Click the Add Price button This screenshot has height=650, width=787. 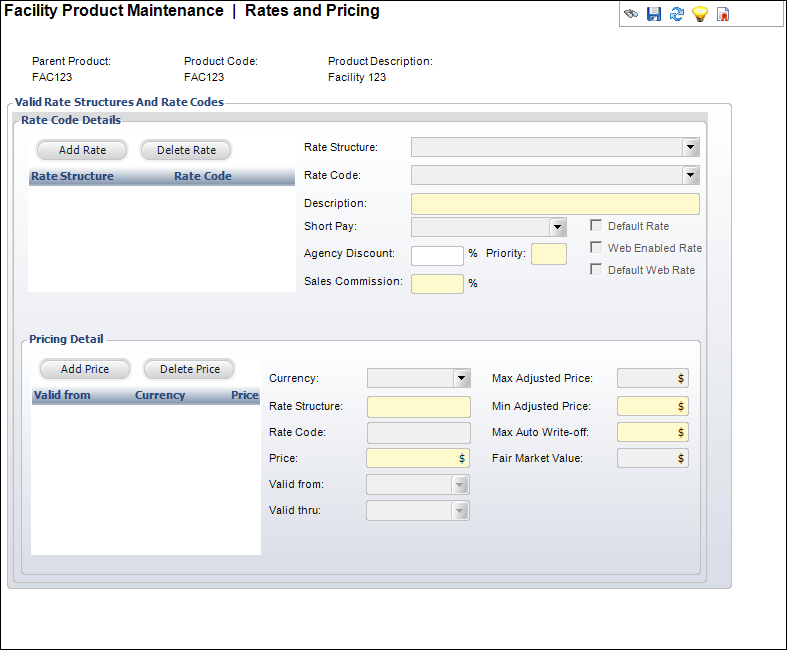(85, 369)
